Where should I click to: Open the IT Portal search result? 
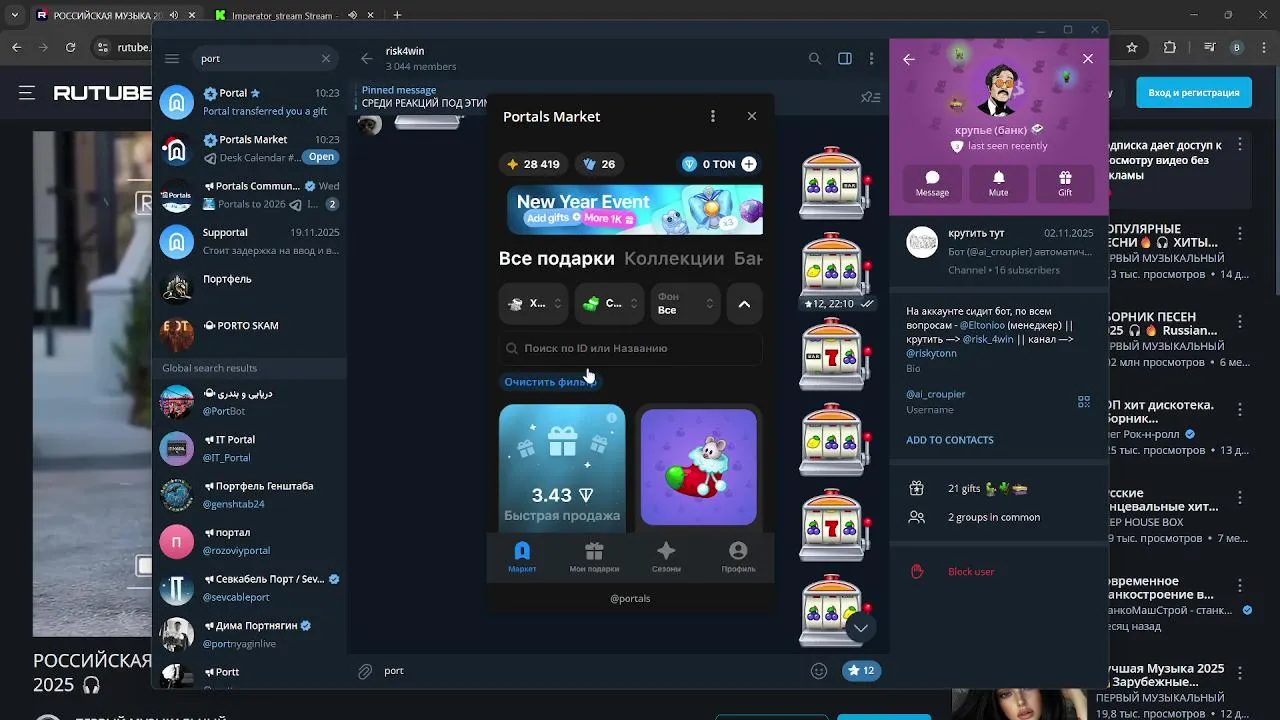tap(249, 448)
